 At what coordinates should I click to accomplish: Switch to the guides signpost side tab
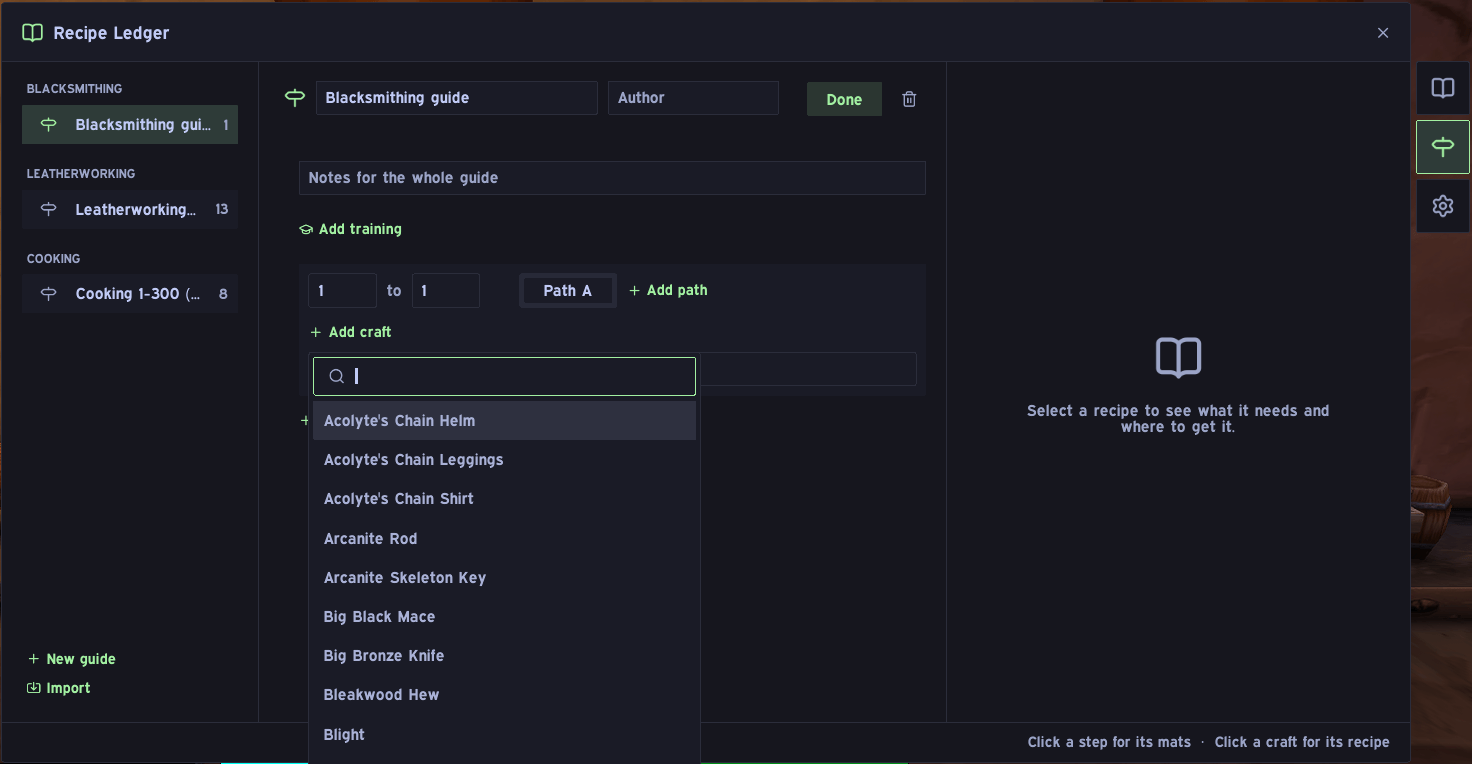[x=1443, y=147]
